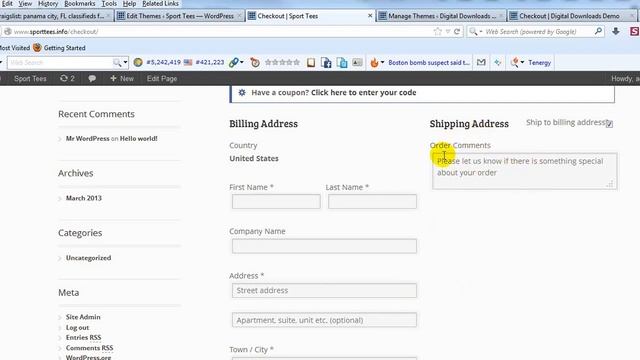
Task: Click the WordPress comments bubble icon
Action: pos(92,78)
